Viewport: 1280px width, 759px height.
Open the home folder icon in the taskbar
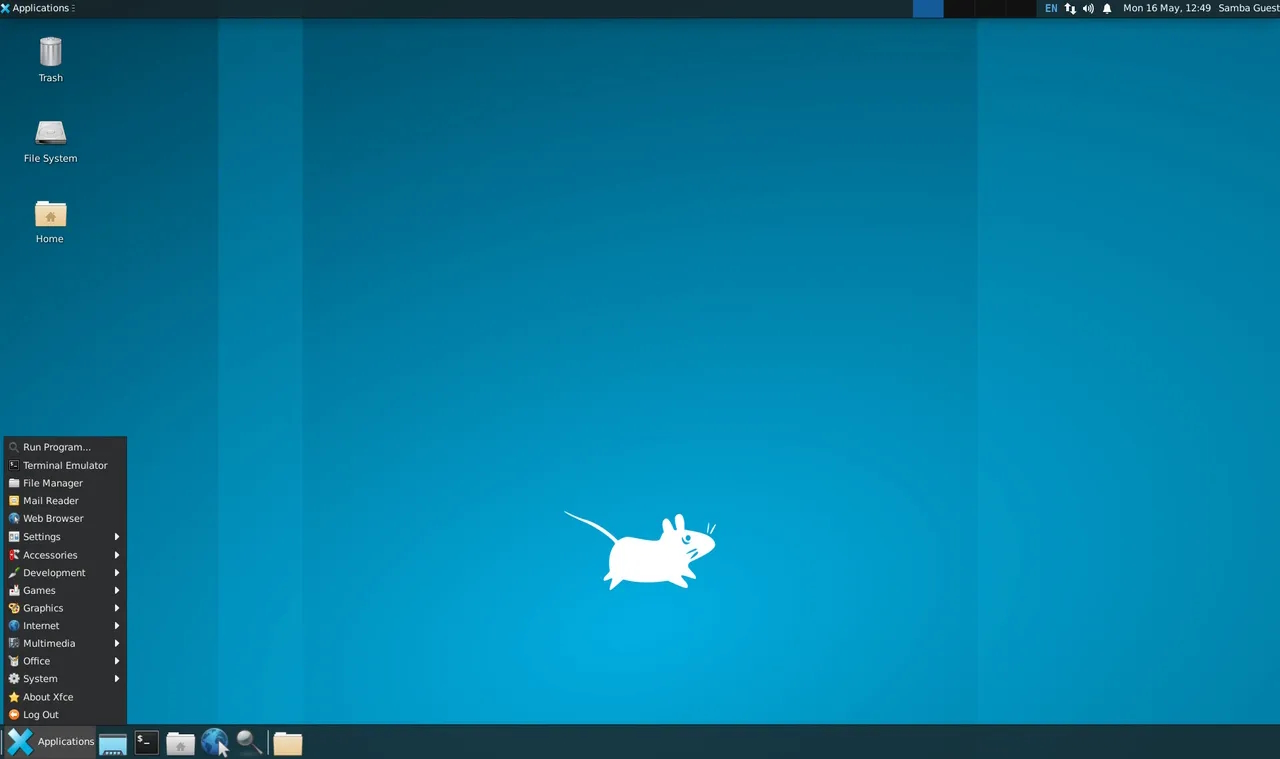click(x=180, y=742)
